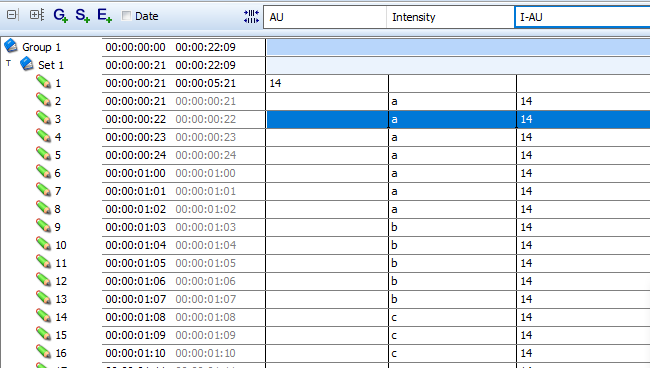Click the pencil icon of event 3
Image resolution: width=650 pixels, height=368 pixels.
[44, 118]
